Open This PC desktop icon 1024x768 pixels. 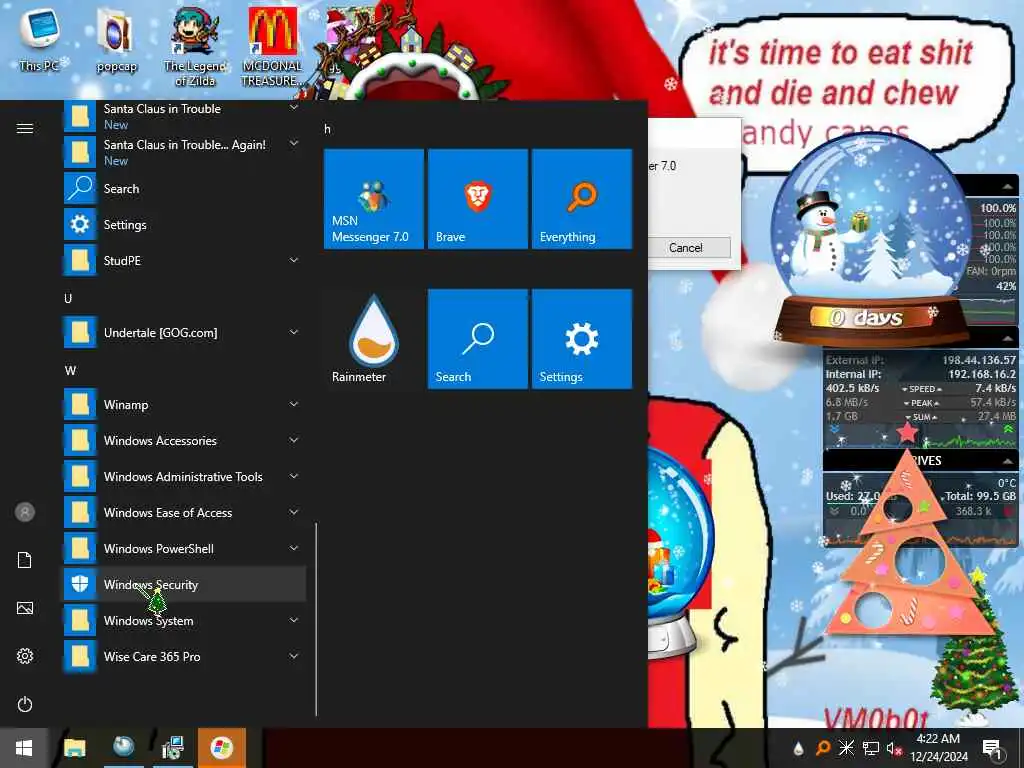(x=39, y=38)
